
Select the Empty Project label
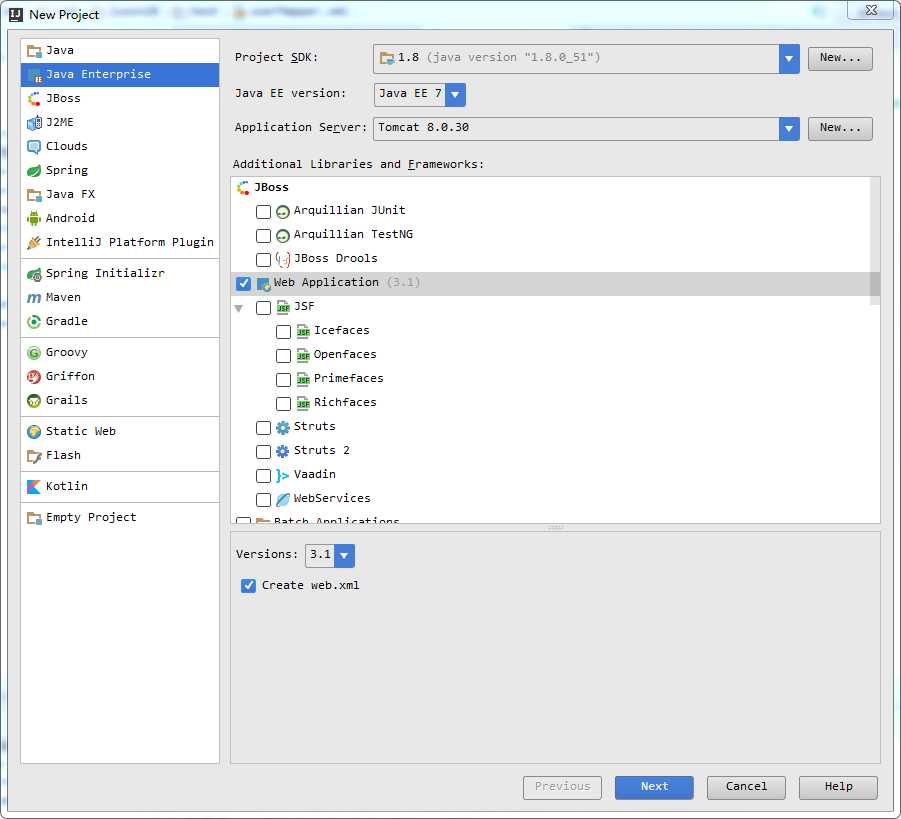click(91, 517)
